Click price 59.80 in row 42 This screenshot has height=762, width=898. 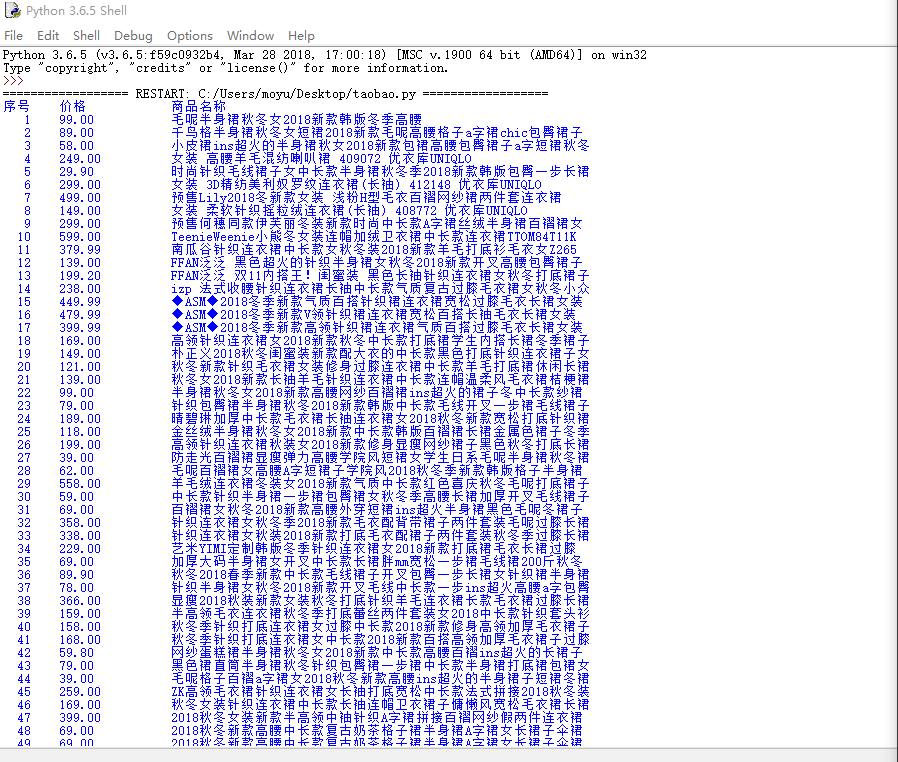[x=76, y=653]
